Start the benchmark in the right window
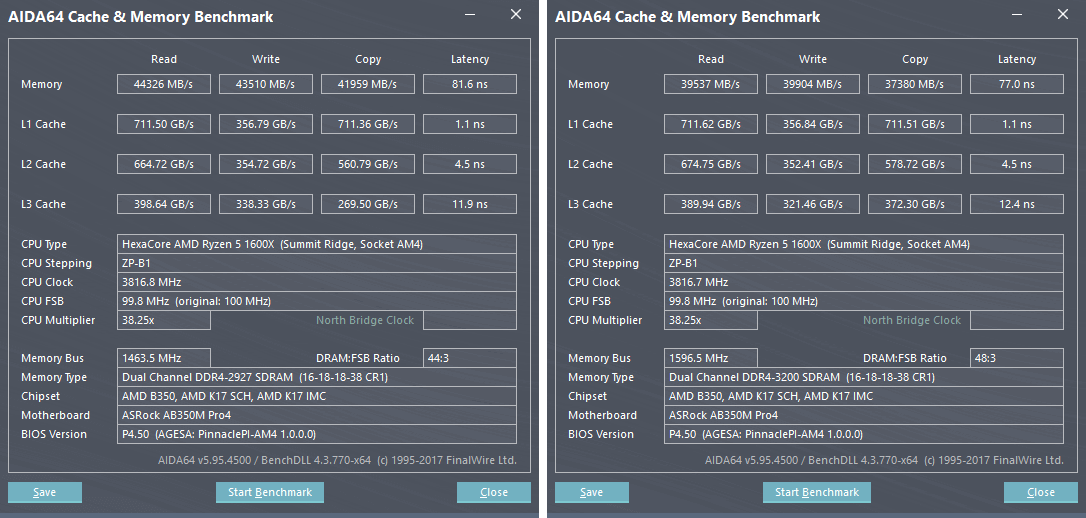Viewport: 1086px width, 518px height. click(x=817, y=492)
